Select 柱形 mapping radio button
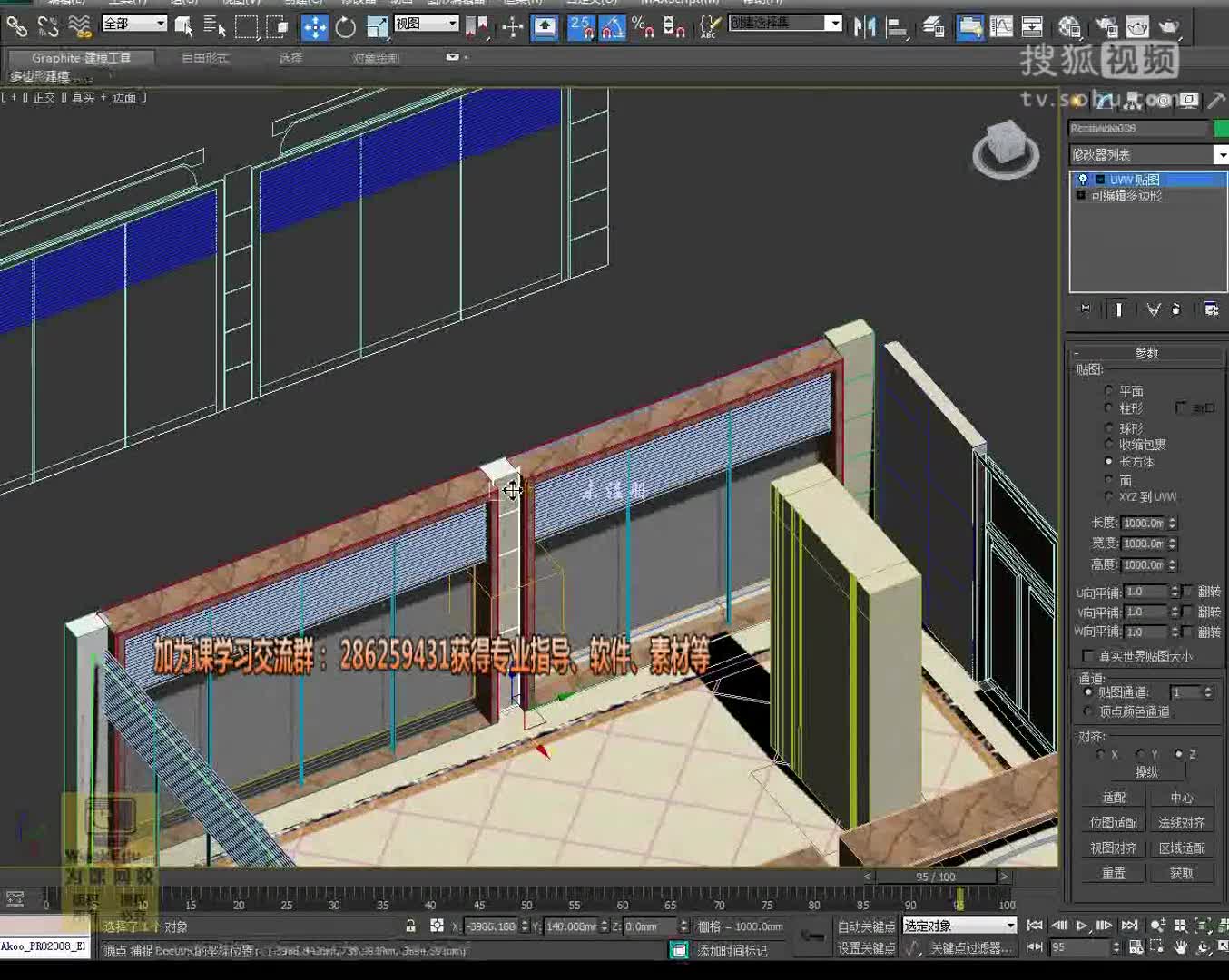The height and width of the screenshot is (980, 1229). pos(1108,408)
